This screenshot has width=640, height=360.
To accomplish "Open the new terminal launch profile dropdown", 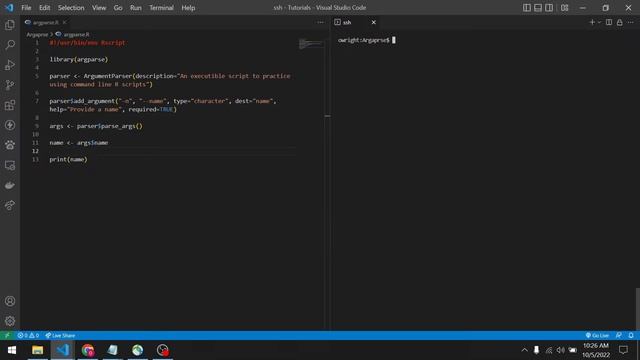I will point(599,22).
